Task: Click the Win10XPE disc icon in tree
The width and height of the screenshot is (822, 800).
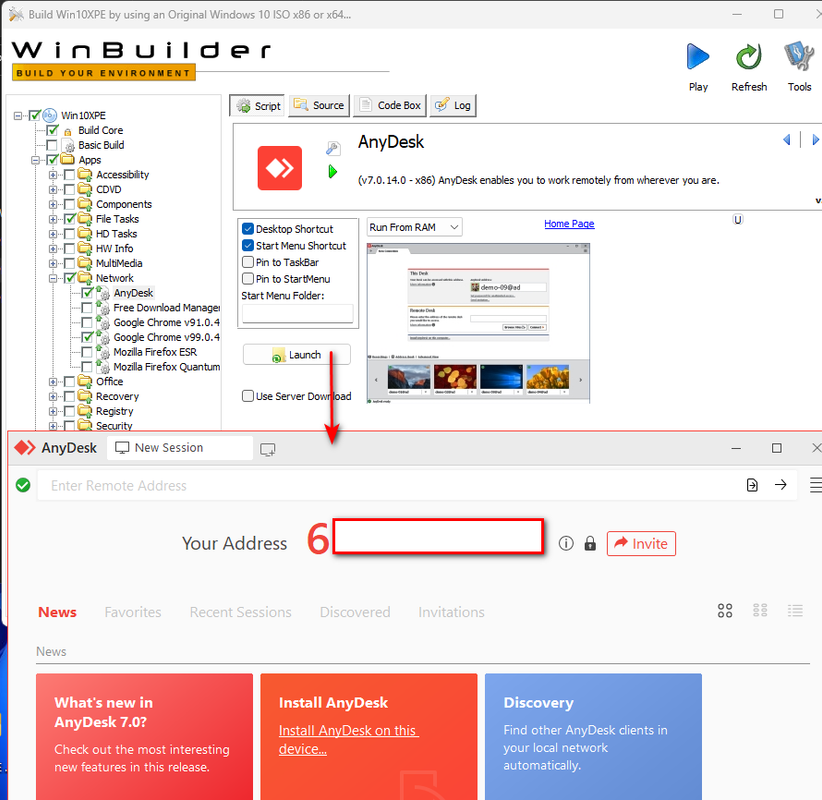Action: tap(49, 115)
